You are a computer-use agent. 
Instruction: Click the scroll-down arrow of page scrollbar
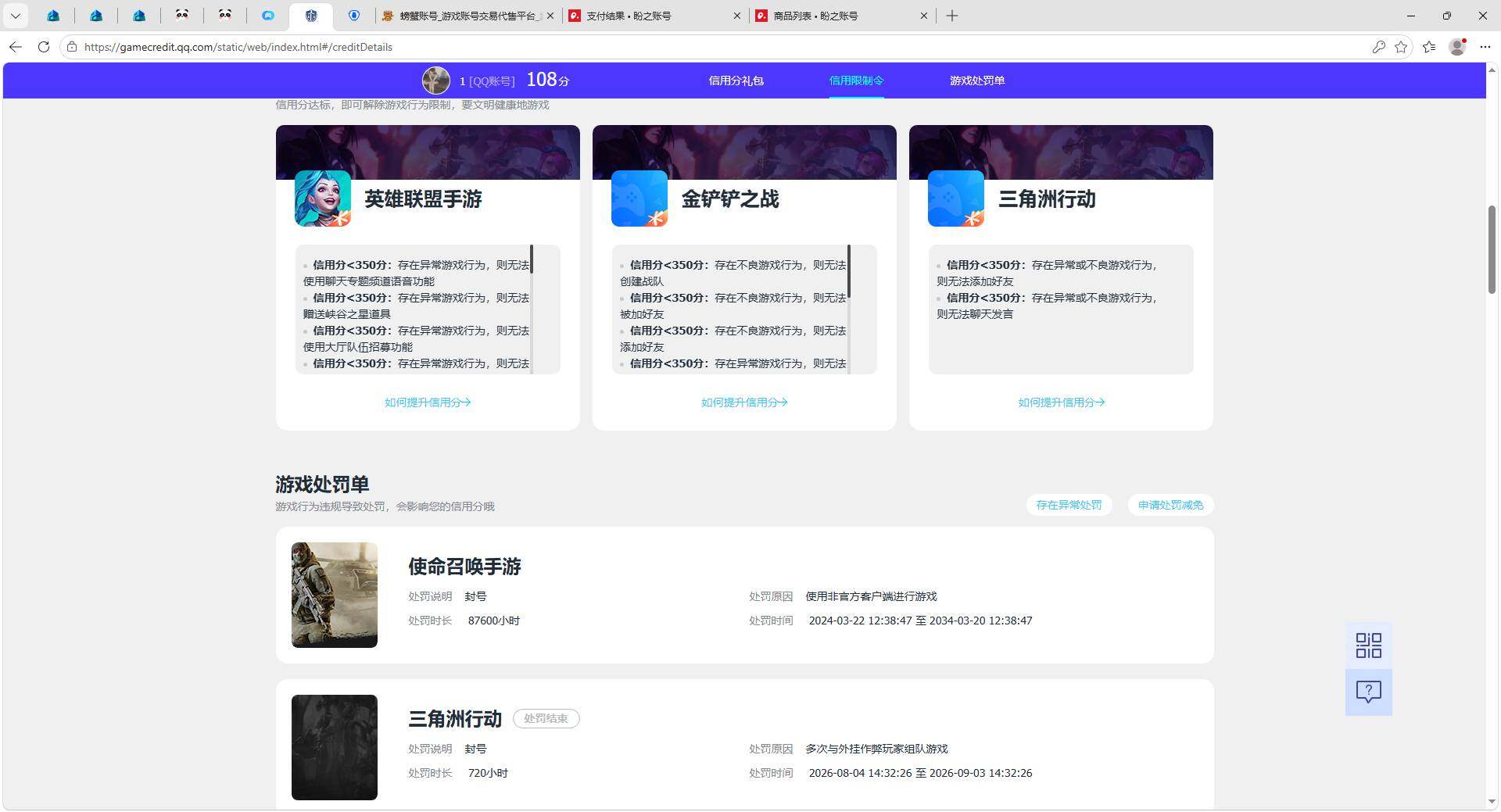point(1492,802)
